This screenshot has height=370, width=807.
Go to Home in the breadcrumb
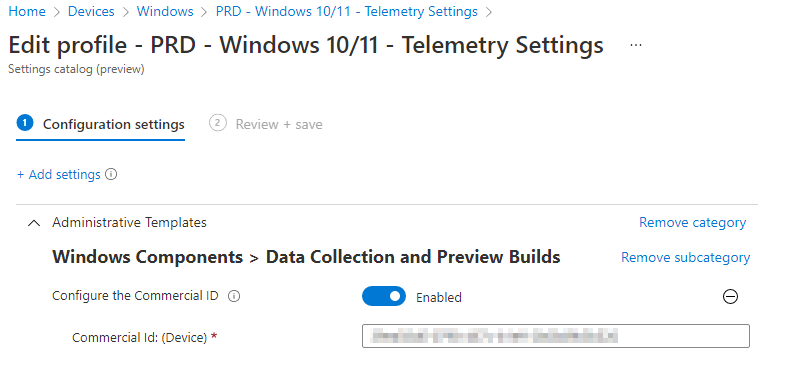(27, 11)
